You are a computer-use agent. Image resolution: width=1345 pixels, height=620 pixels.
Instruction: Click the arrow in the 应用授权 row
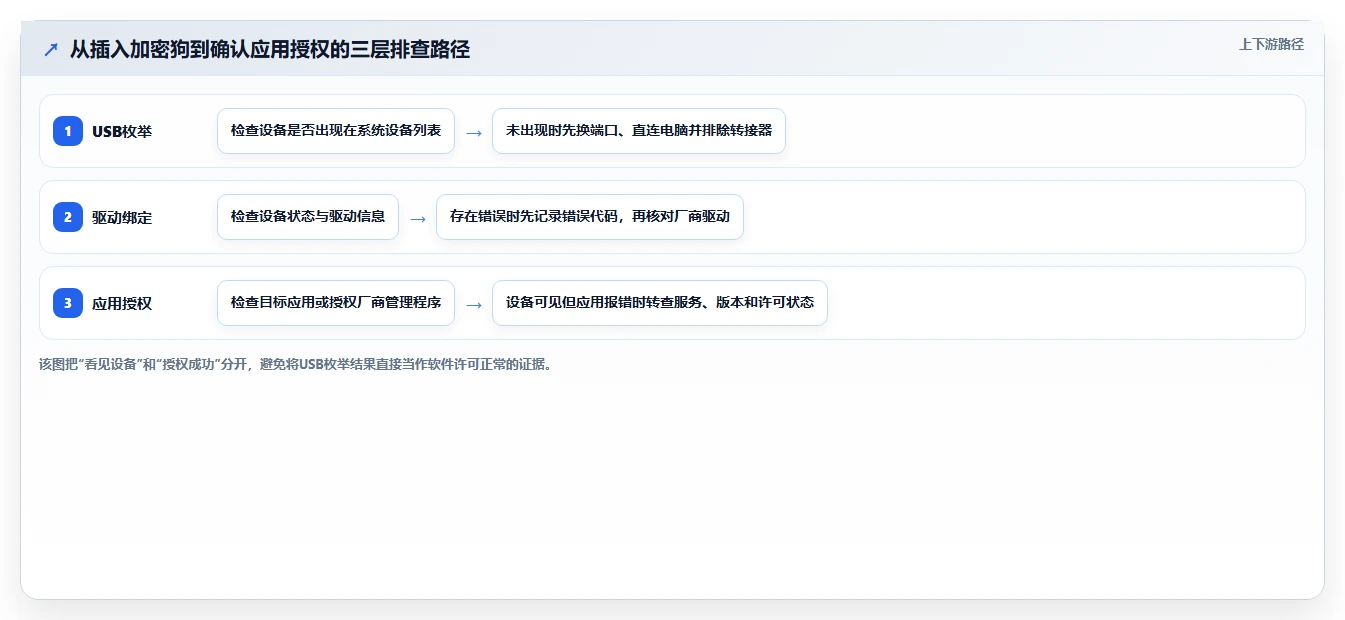point(474,304)
